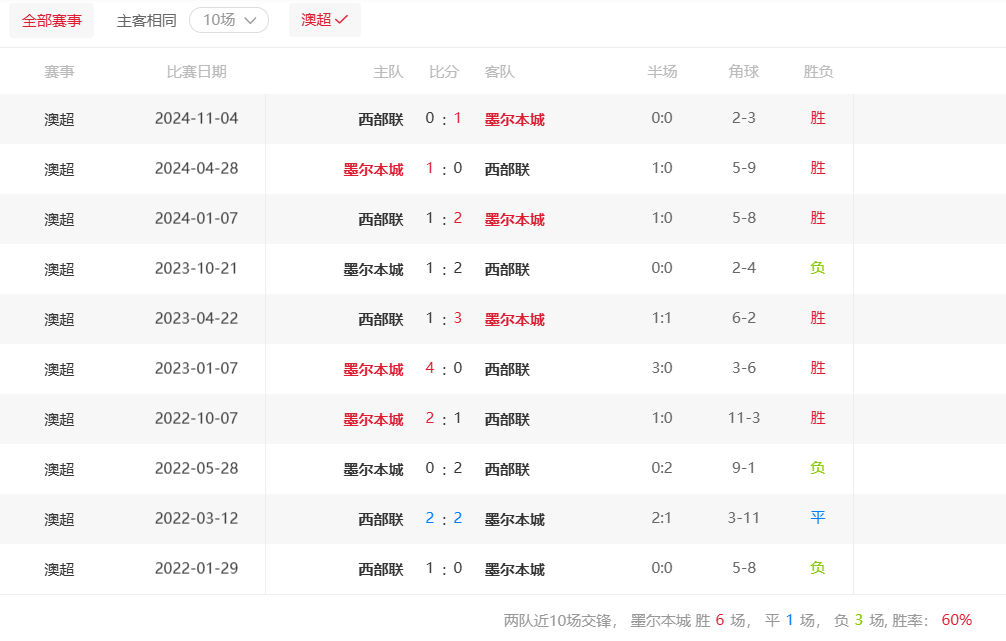This screenshot has width=1006, height=641.
Task: Open the 10场 match count dropdown
Action: (229, 21)
